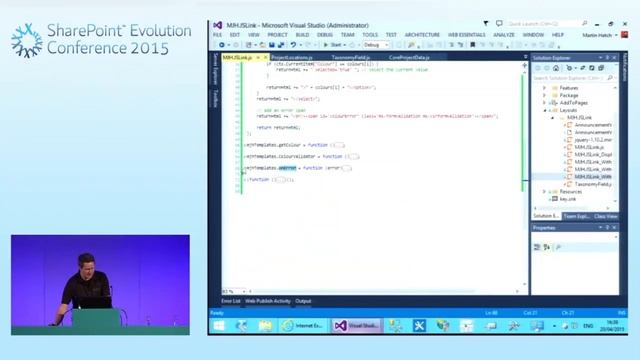
Task: Open the Debug configuration dropdown
Action: pyautogui.click(x=376, y=45)
